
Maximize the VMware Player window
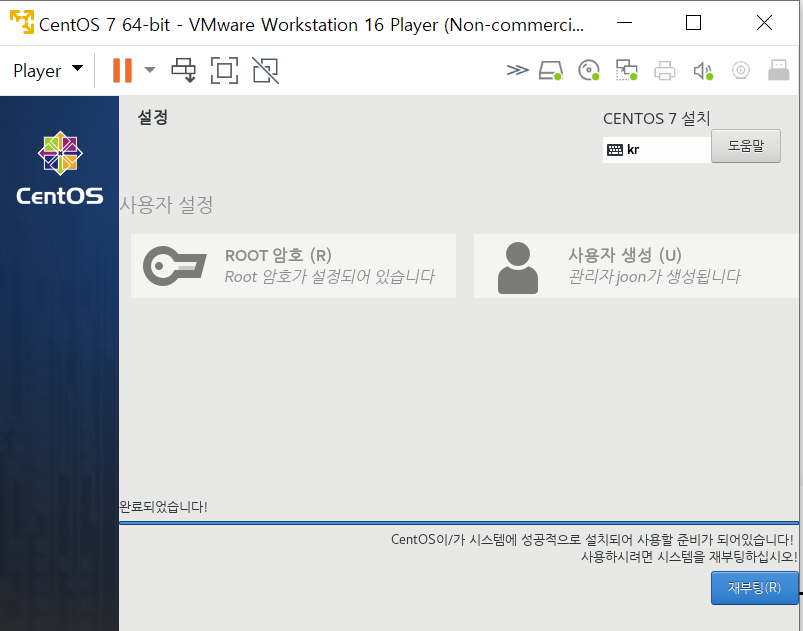693,23
